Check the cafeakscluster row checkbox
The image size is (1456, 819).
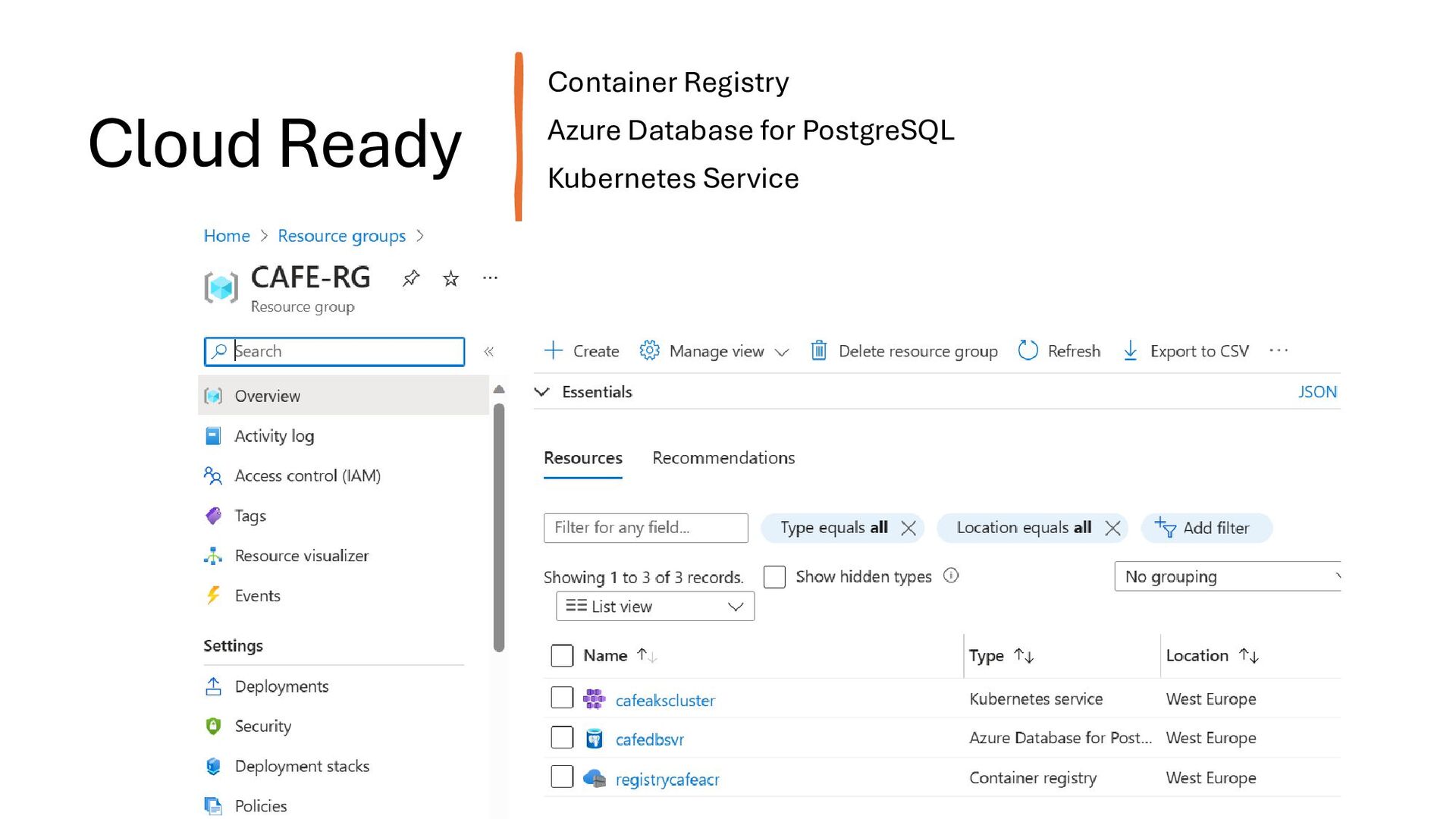(x=562, y=698)
